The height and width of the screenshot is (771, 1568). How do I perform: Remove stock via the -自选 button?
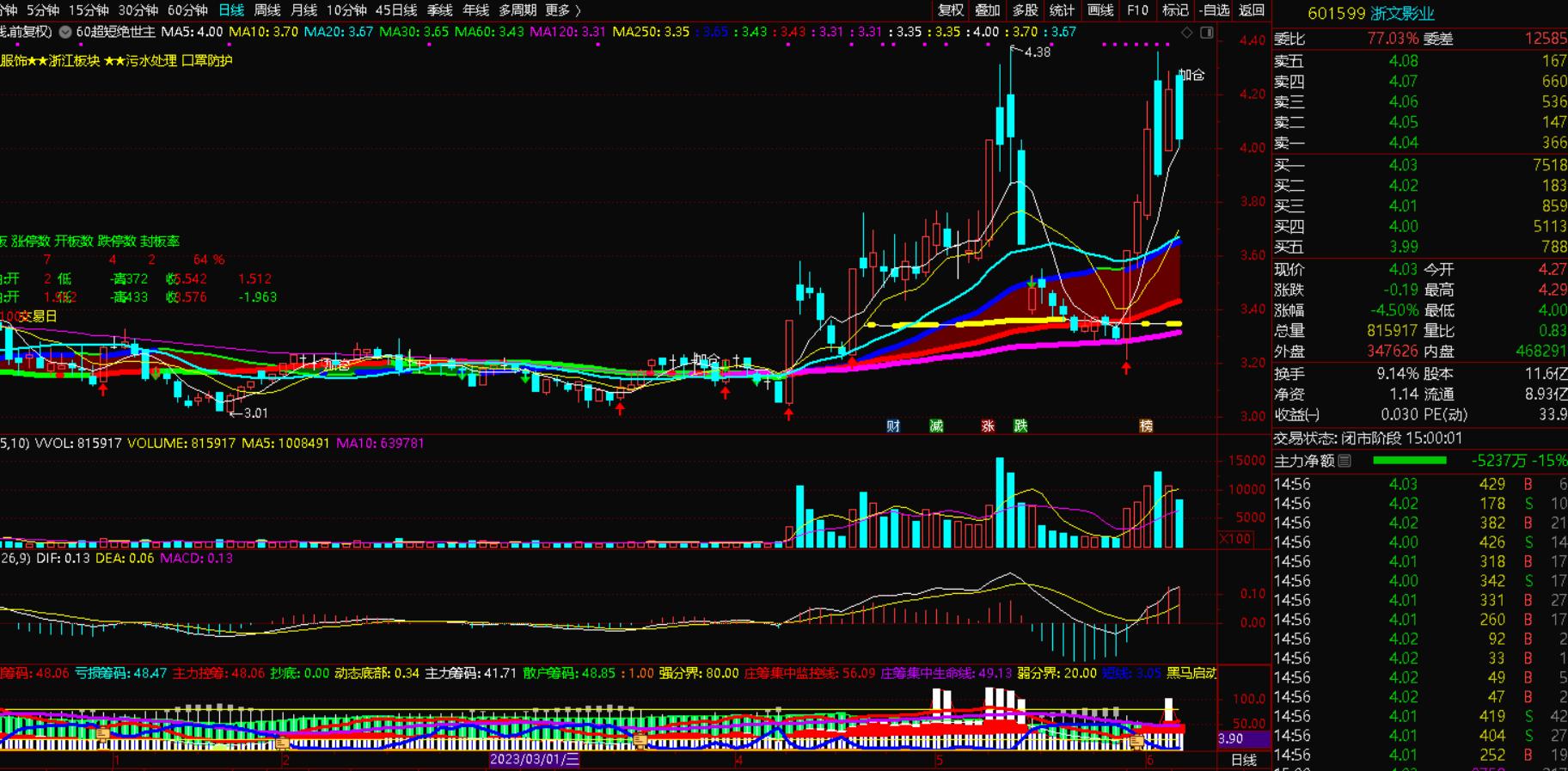pos(1214,10)
